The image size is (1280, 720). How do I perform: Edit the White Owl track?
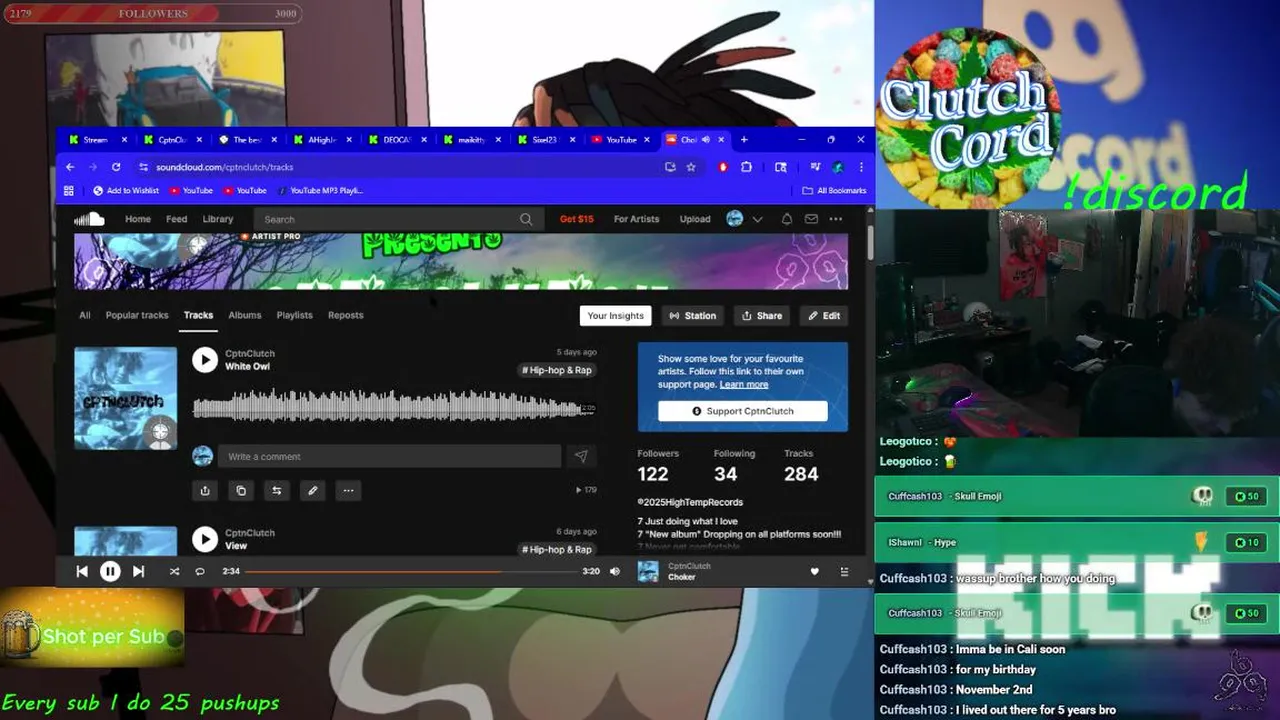[x=313, y=490]
